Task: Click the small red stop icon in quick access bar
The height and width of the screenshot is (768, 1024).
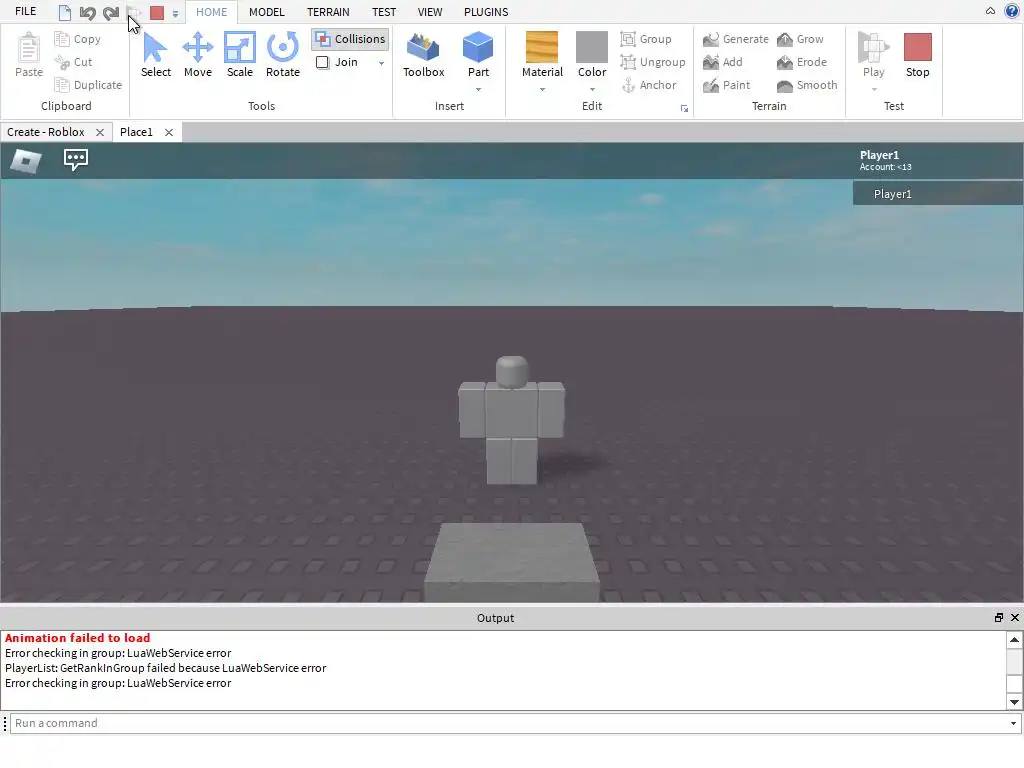Action: pyautogui.click(x=157, y=12)
